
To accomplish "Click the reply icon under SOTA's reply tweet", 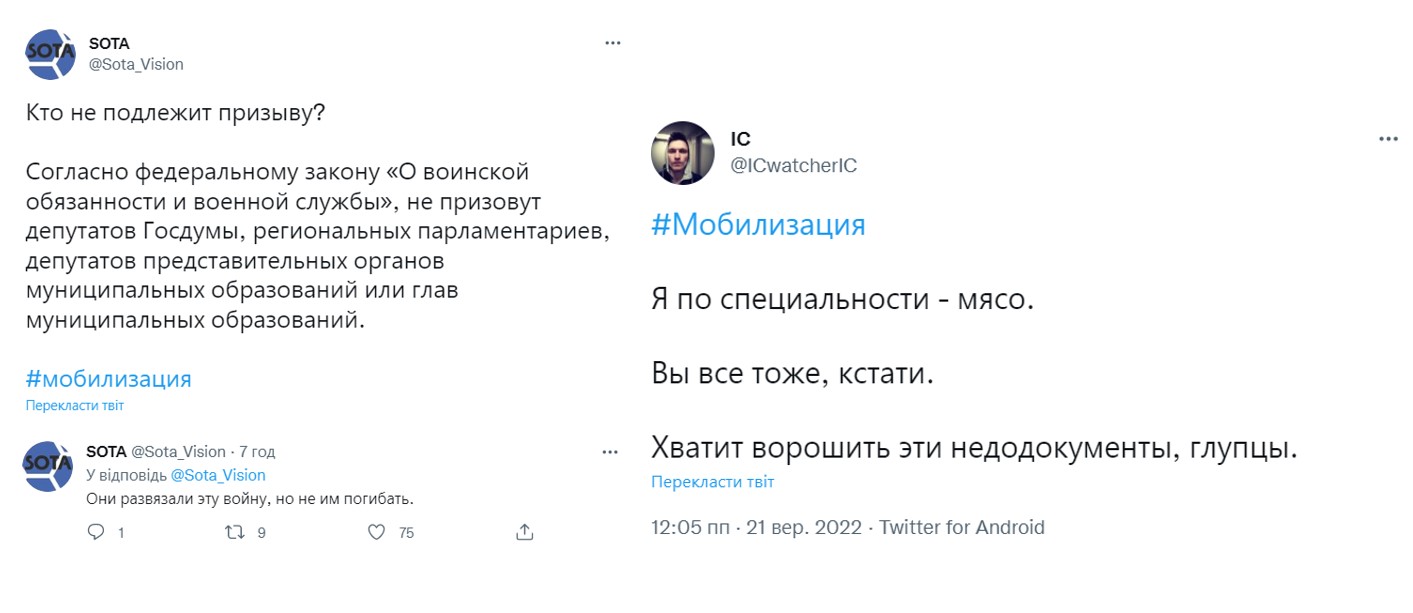I will tap(97, 533).
